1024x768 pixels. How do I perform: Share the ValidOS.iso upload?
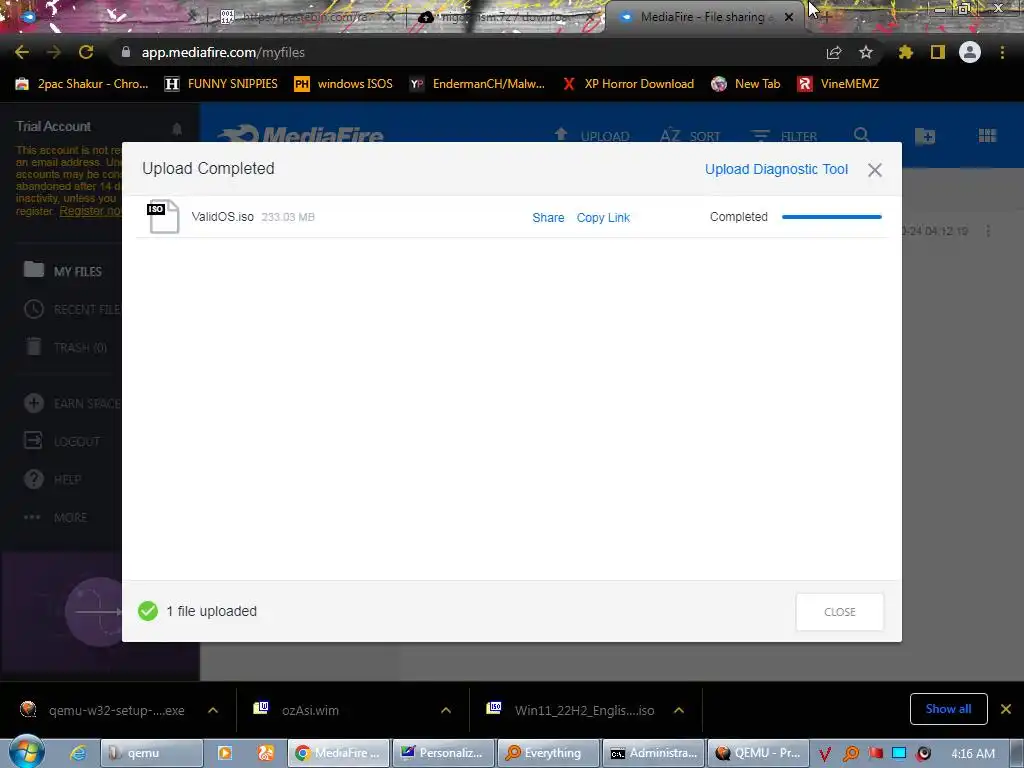click(548, 217)
